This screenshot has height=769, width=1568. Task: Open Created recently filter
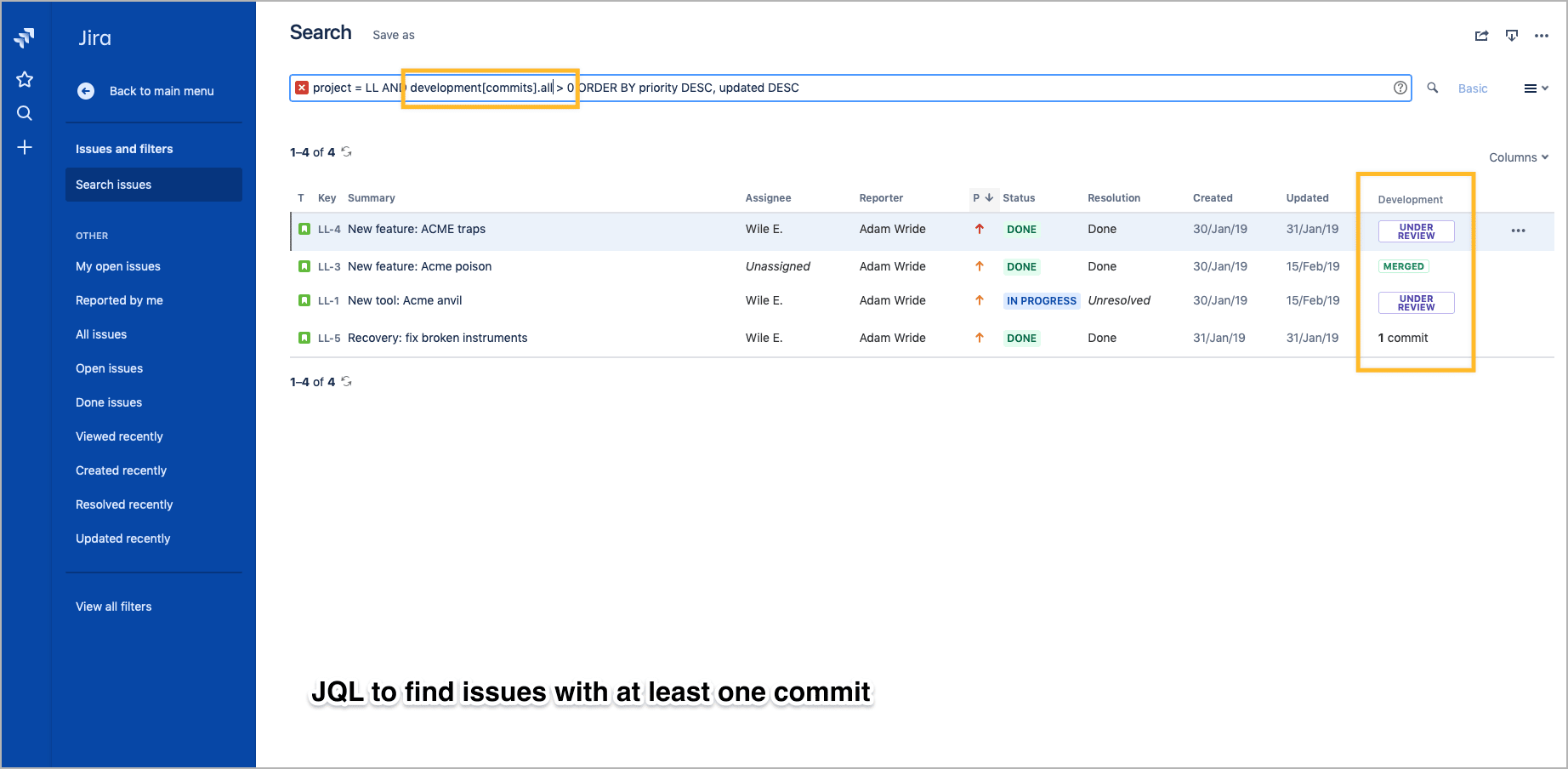(x=121, y=470)
